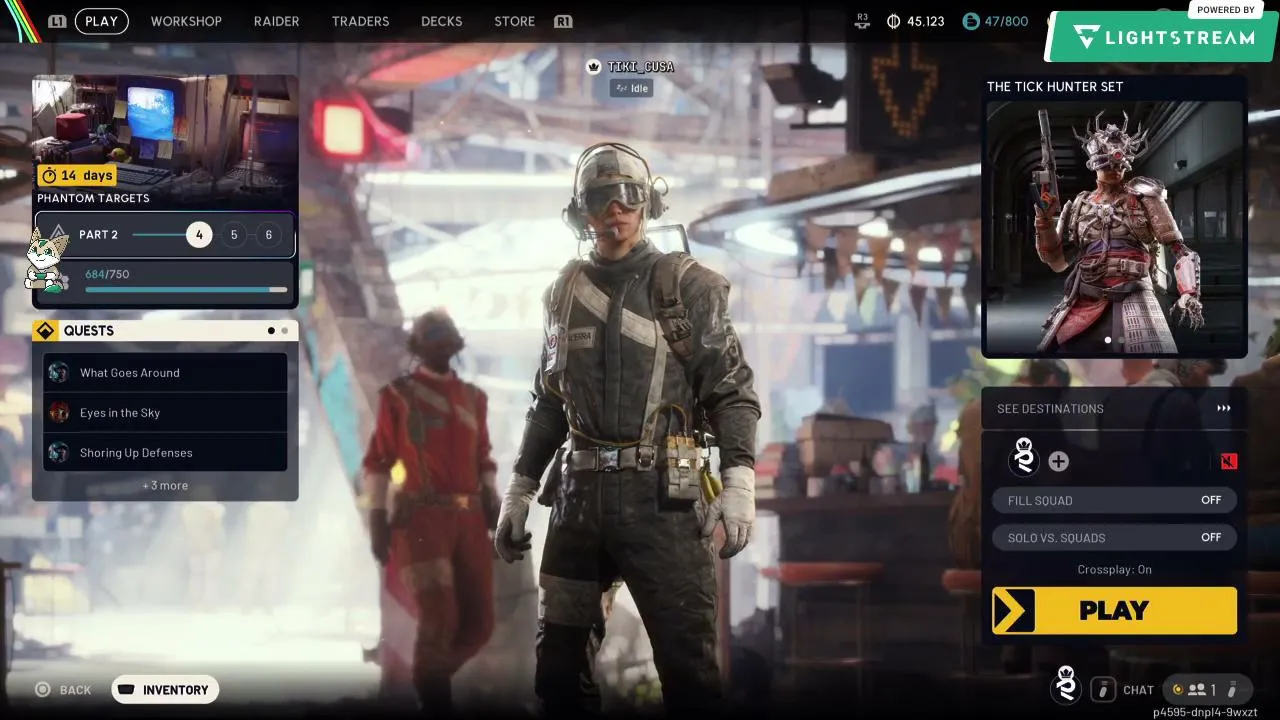
Task: Click the 47/800 token count
Action: point(1006,21)
